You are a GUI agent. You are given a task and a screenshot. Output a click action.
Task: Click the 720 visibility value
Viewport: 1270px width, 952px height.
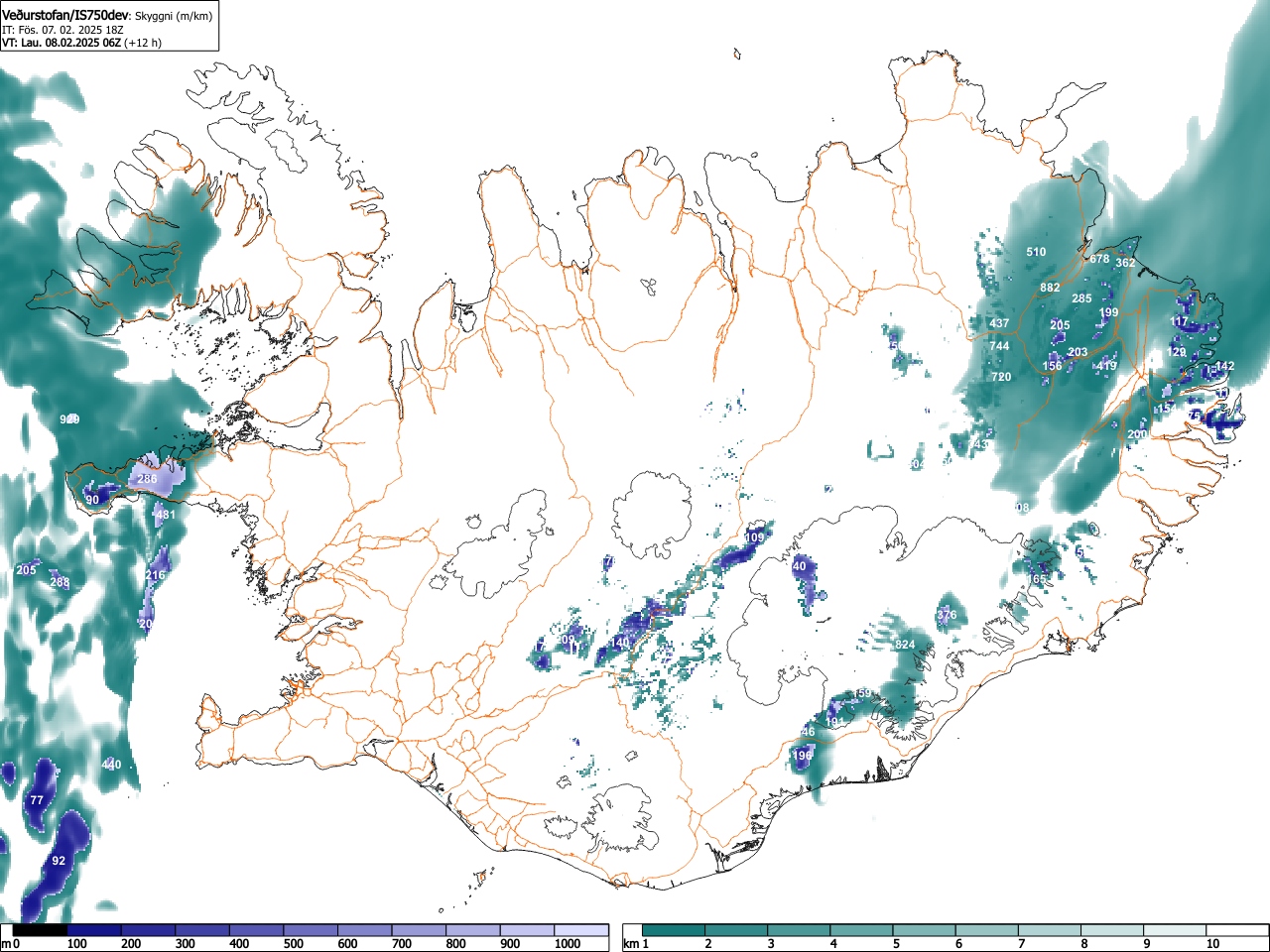(x=1001, y=377)
